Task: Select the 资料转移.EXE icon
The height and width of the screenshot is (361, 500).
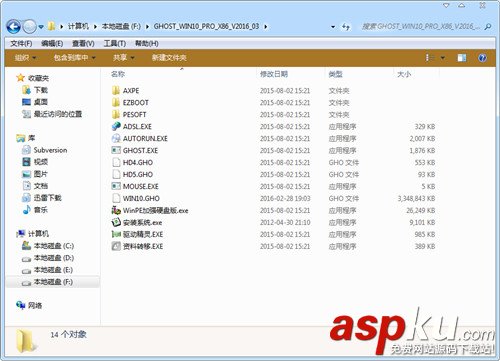Action: tap(116, 246)
